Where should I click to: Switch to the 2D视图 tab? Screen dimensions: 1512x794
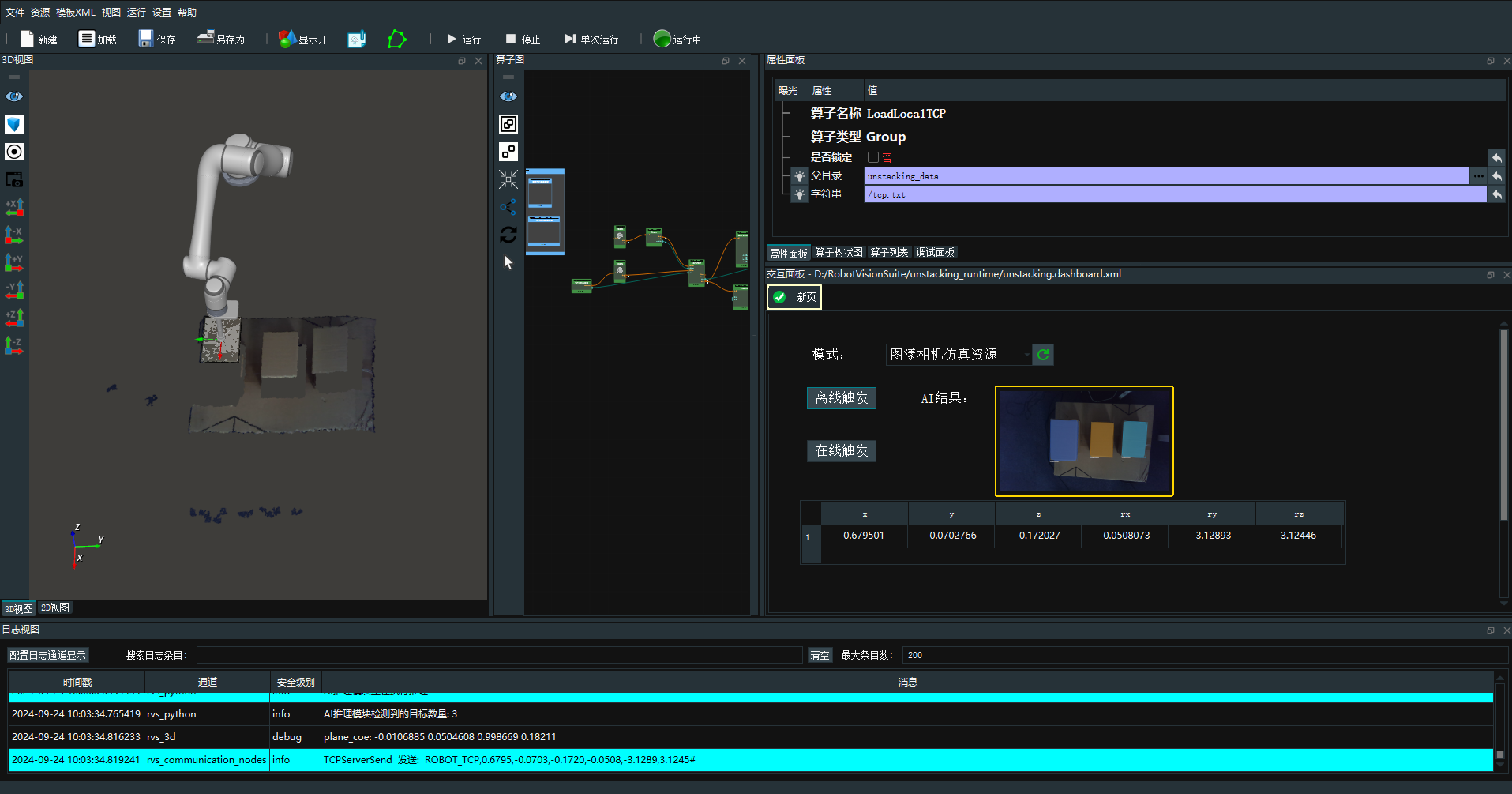[x=55, y=608]
